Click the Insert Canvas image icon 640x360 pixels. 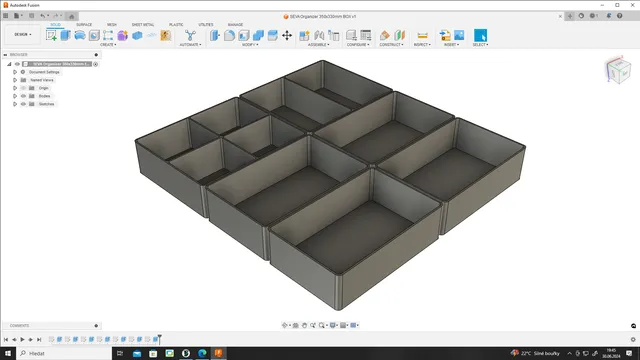[x=459, y=35]
